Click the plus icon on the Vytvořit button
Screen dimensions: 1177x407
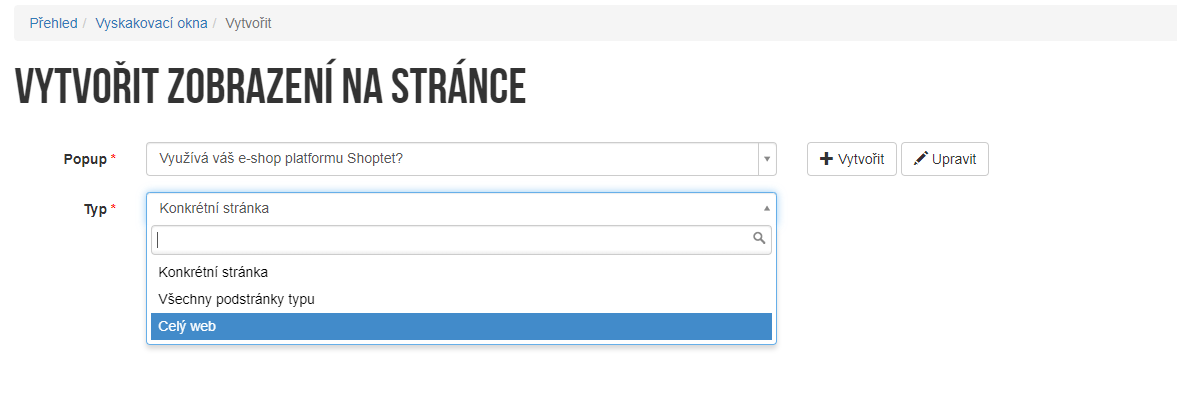826,159
